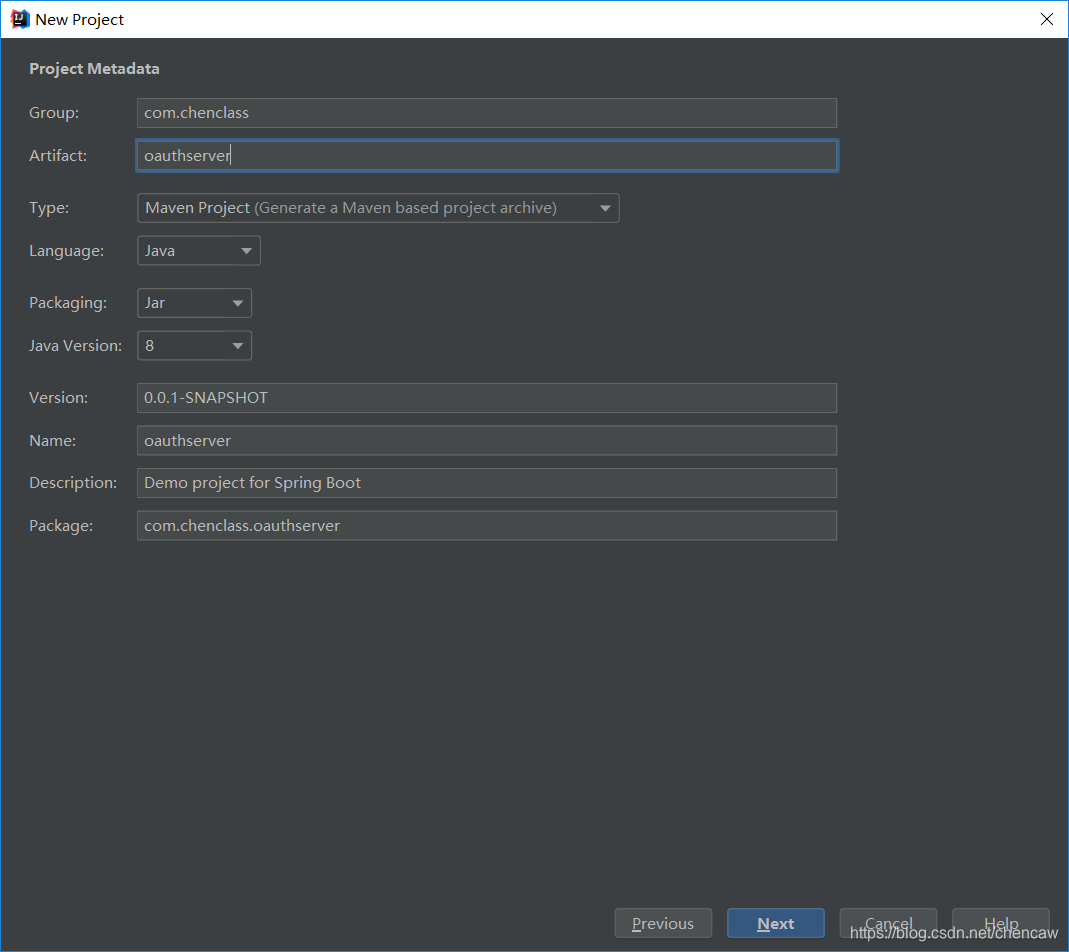Click the Group: label
1069x952 pixels.
click(x=54, y=113)
